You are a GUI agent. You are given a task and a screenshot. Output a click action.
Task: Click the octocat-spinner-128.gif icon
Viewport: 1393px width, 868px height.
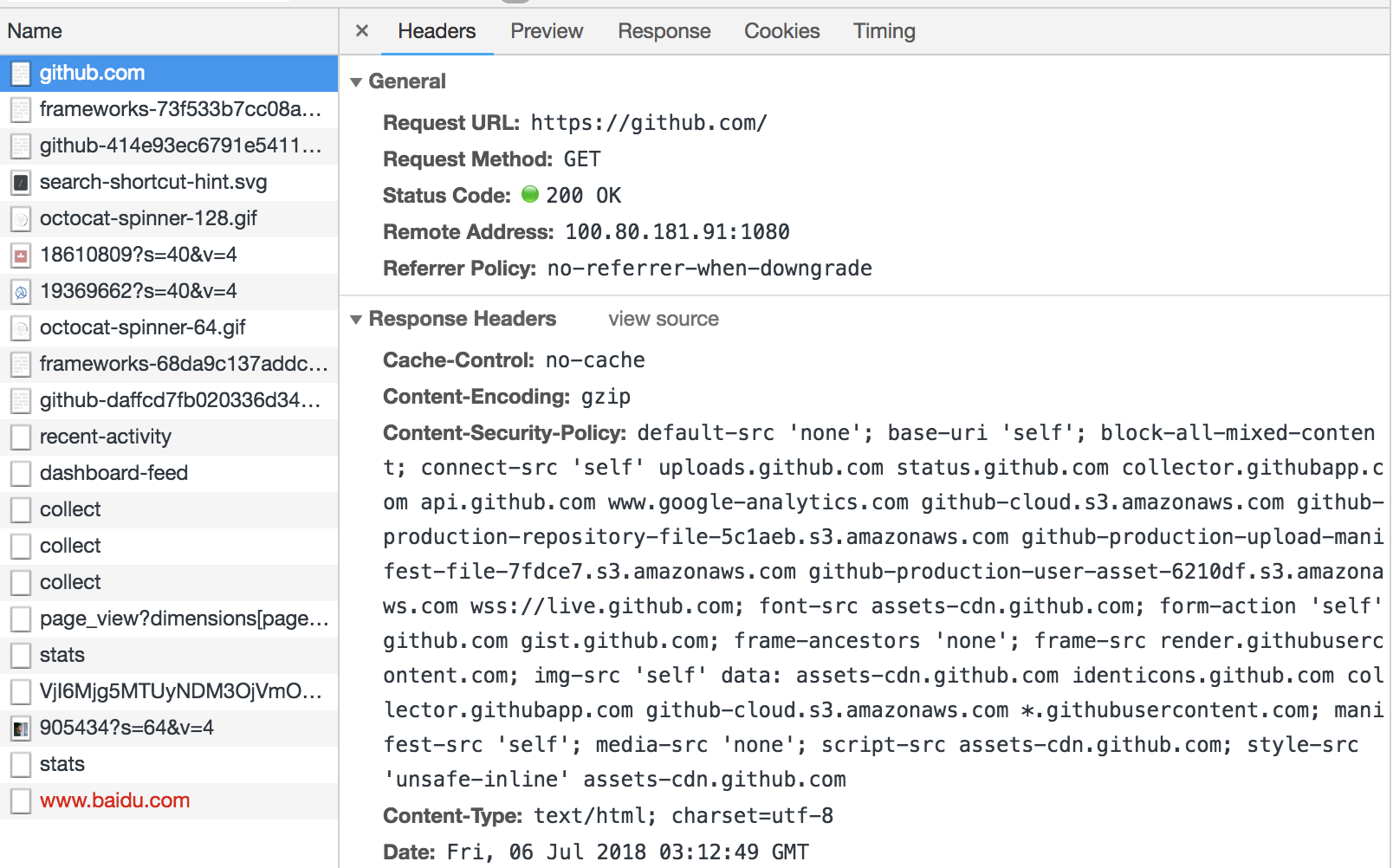click(x=21, y=219)
